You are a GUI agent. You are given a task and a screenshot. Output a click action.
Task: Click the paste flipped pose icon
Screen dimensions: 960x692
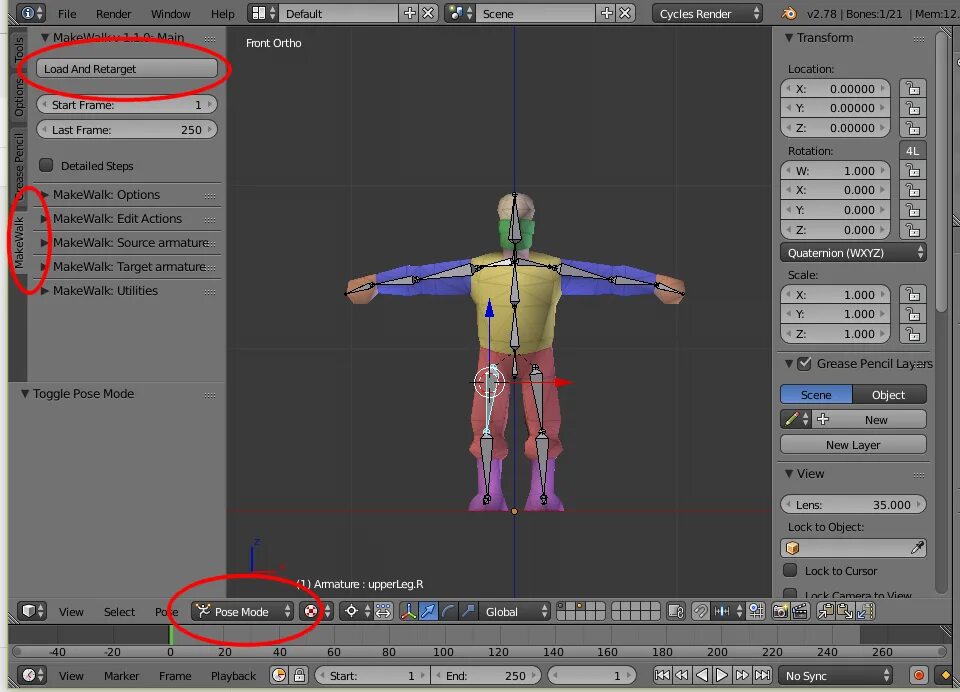(x=865, y=611)
